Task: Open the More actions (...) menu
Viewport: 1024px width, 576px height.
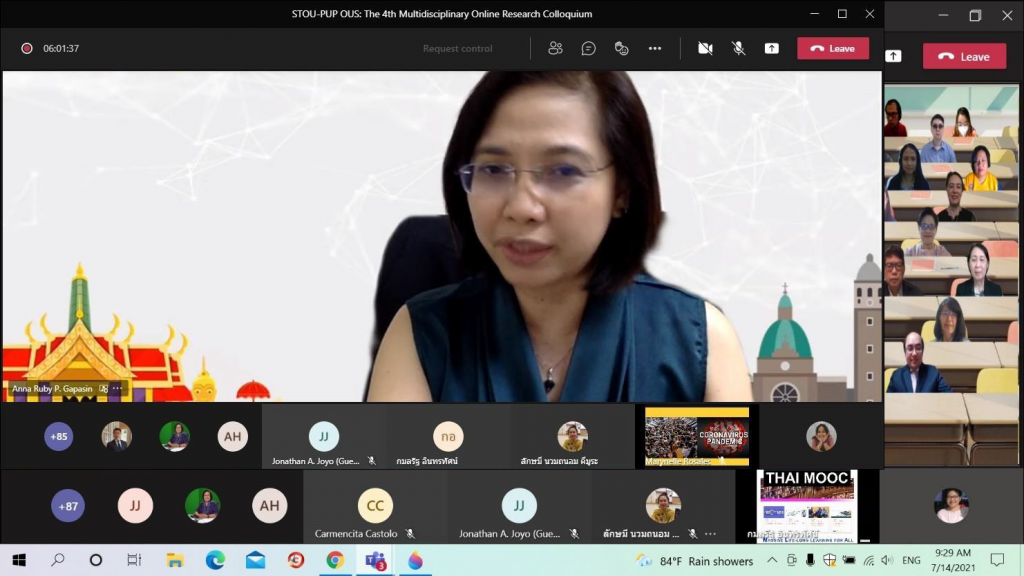Action: [x=655, y=48]
